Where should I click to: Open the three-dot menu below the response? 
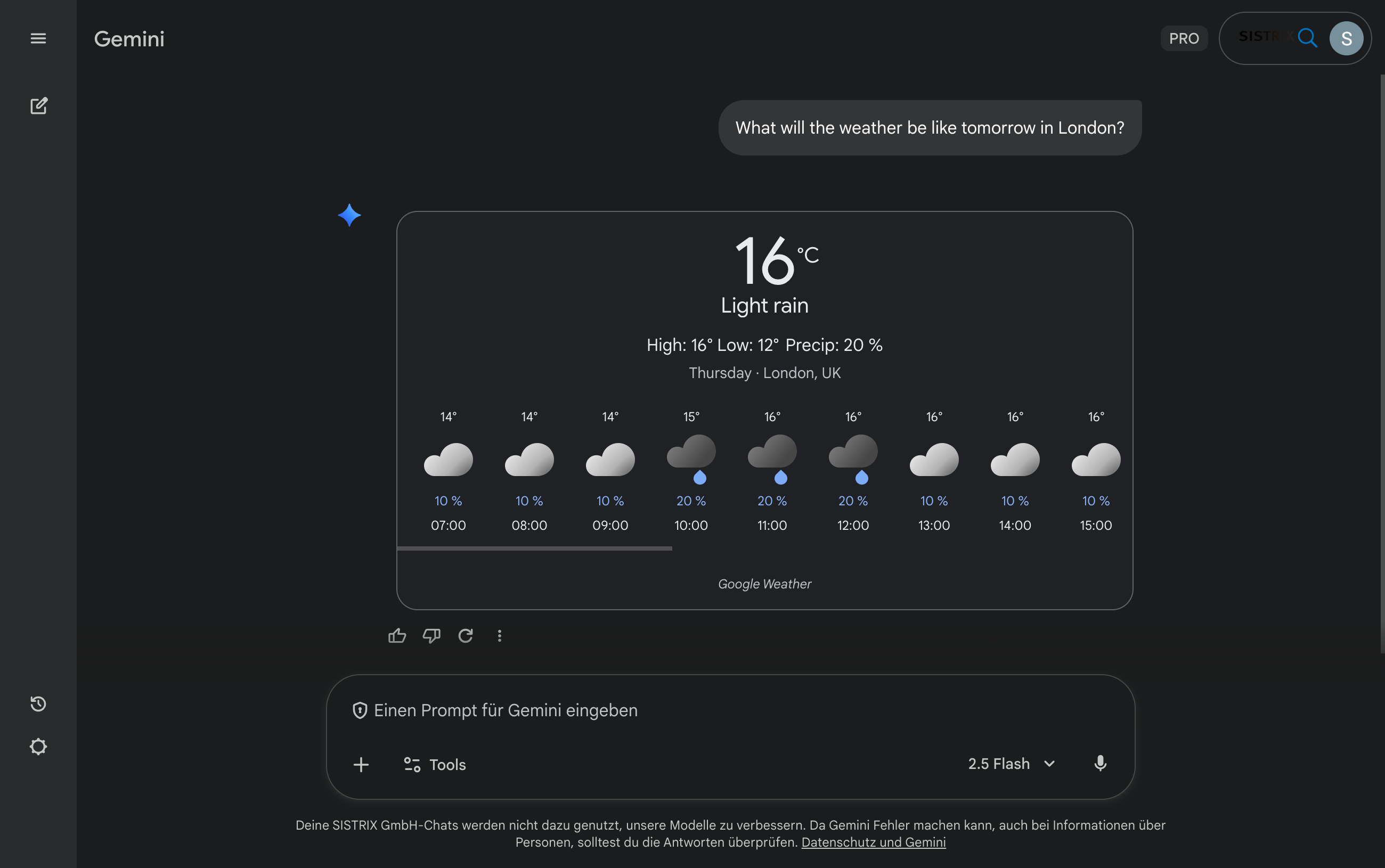click(x=499, y=635)
